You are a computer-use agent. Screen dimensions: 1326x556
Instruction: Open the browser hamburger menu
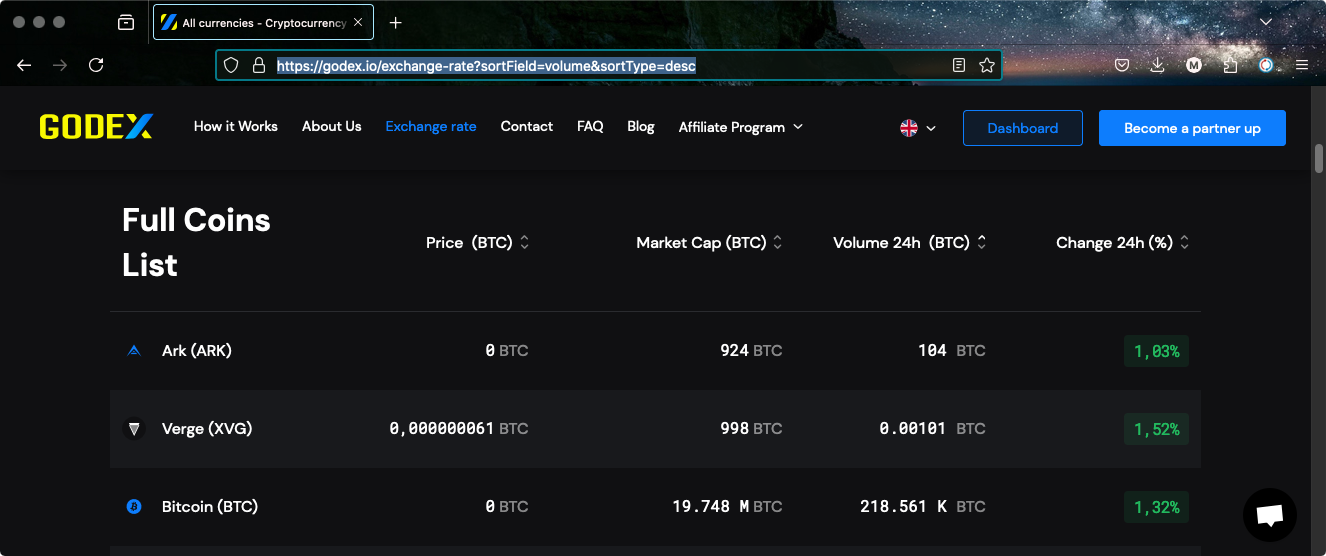1301,65
